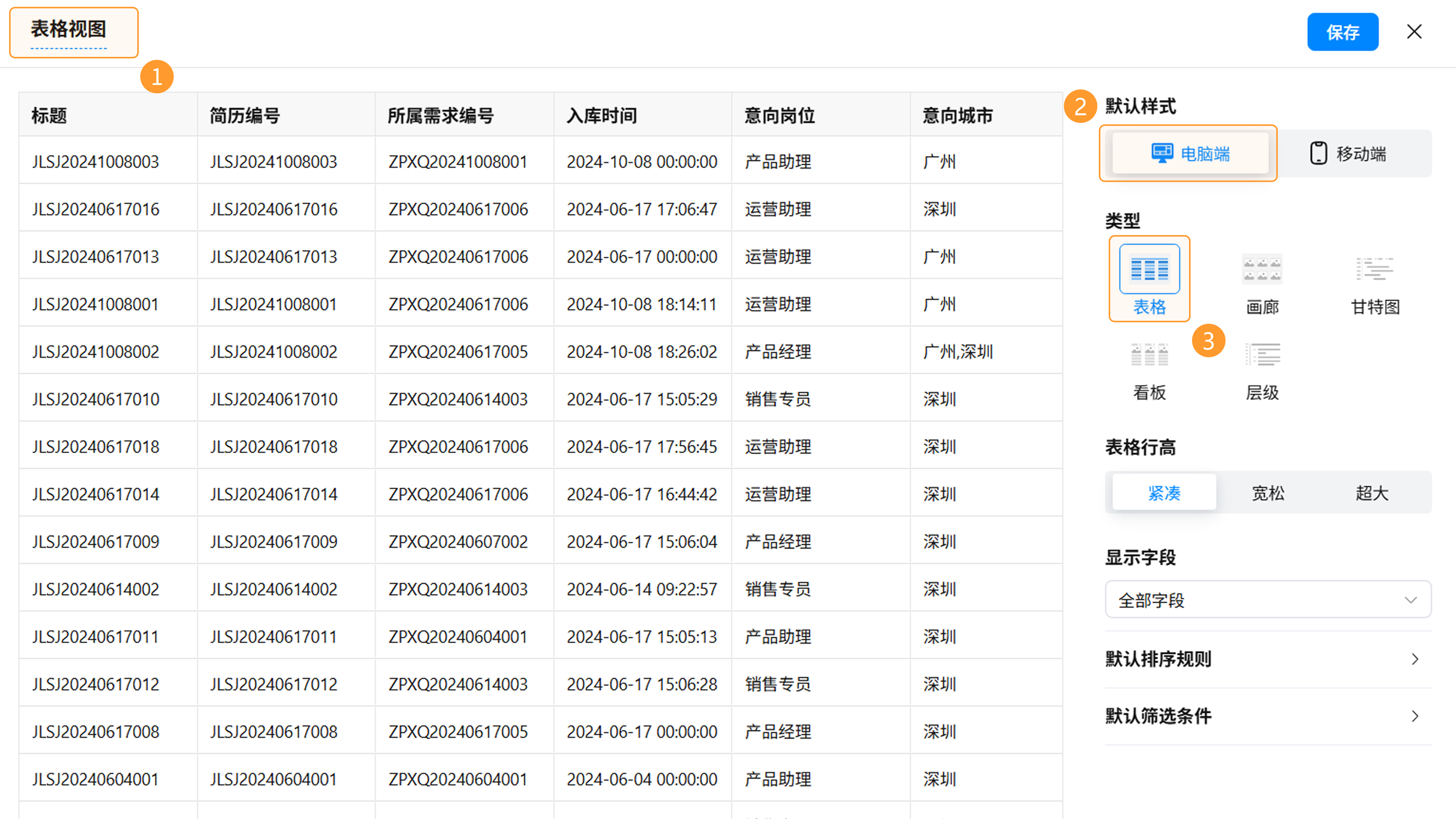Set table row height to 宽松
Viewport: 1456px width, 819px height.
1268,493
